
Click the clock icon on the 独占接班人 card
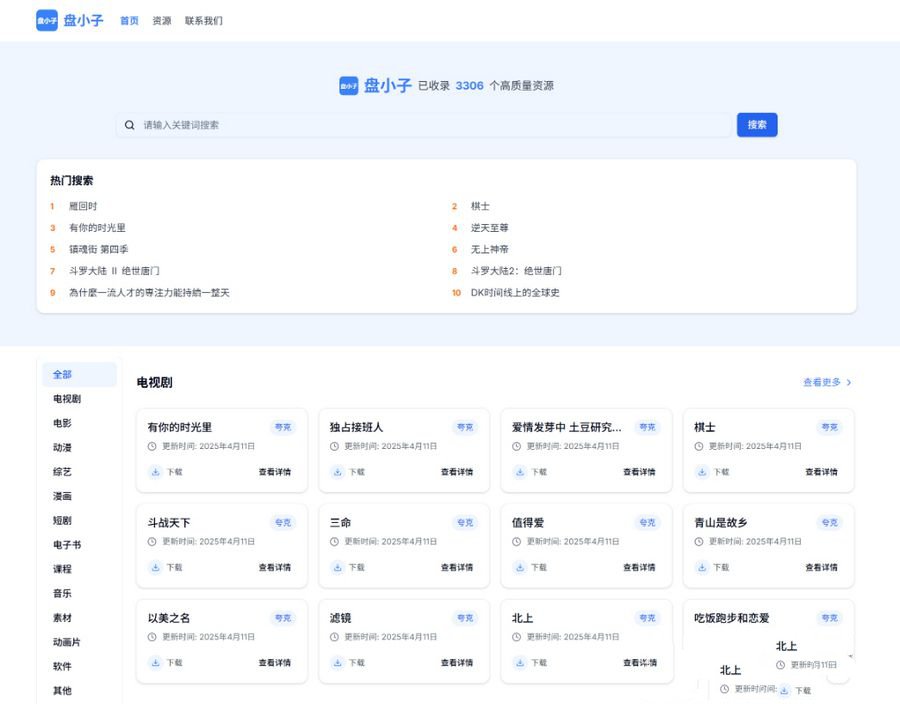coord(335,447)
